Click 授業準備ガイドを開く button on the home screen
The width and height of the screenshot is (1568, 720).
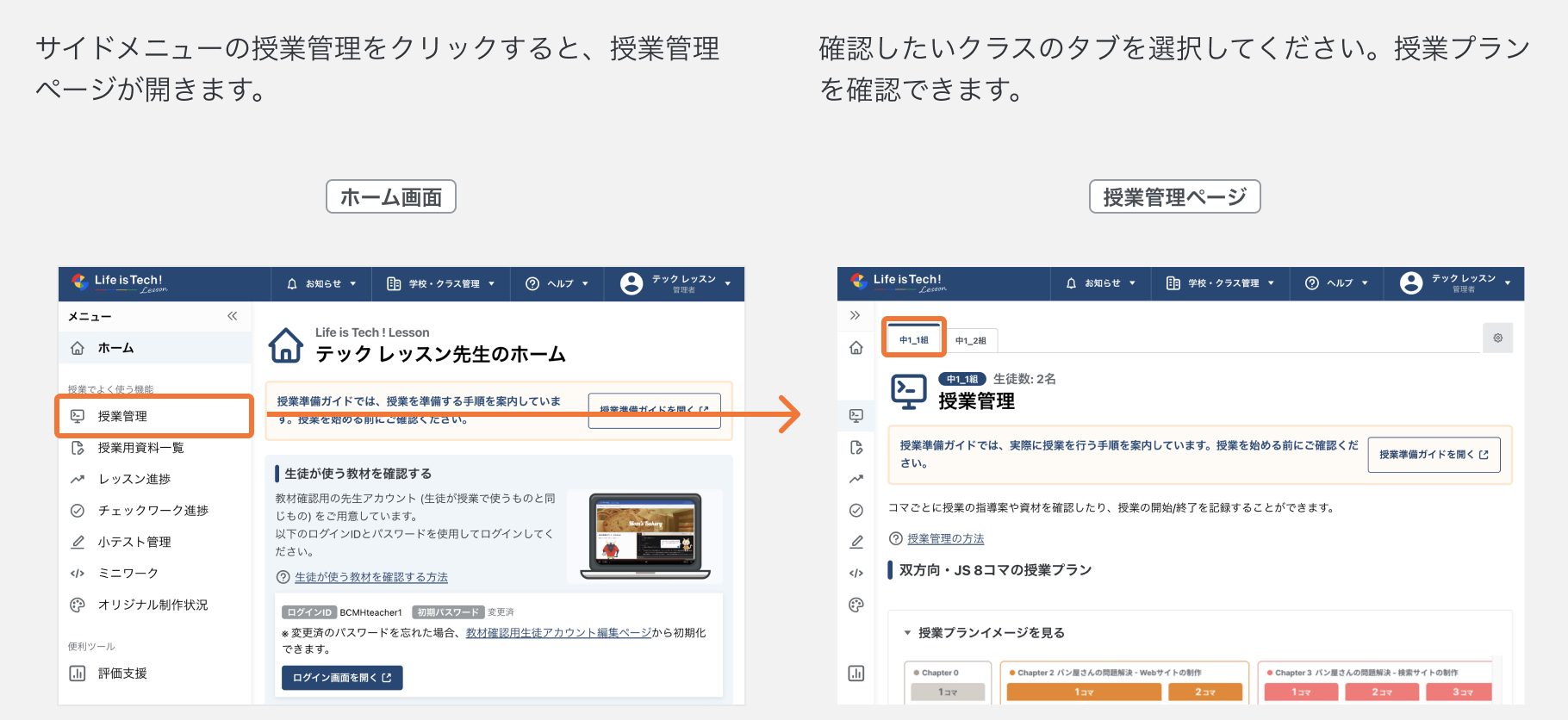coord(654,411)
